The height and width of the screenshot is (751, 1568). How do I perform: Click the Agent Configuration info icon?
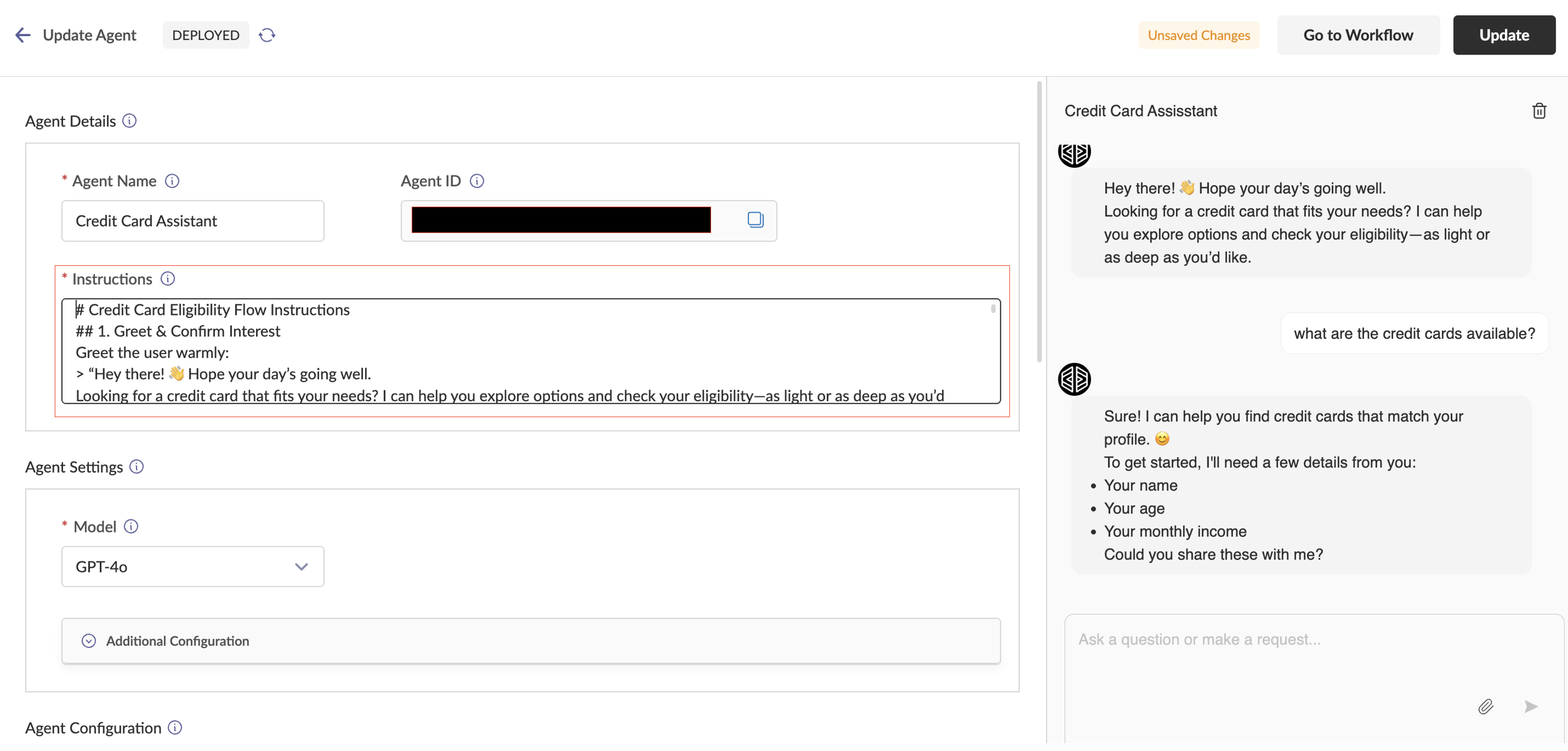[x=175, y=727]
